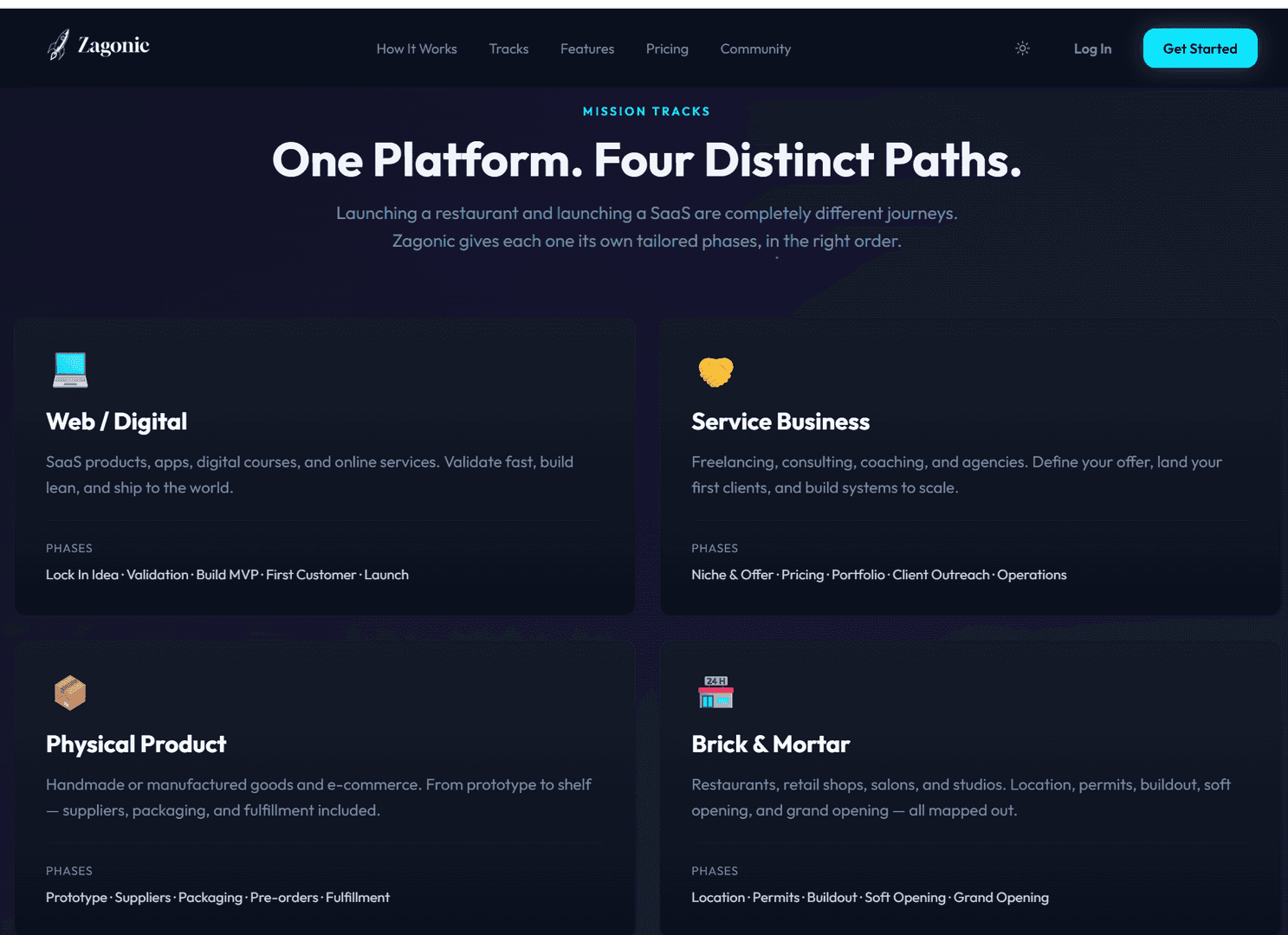
Task: Select the Web / Digital heading
Action: pos(116,422)
